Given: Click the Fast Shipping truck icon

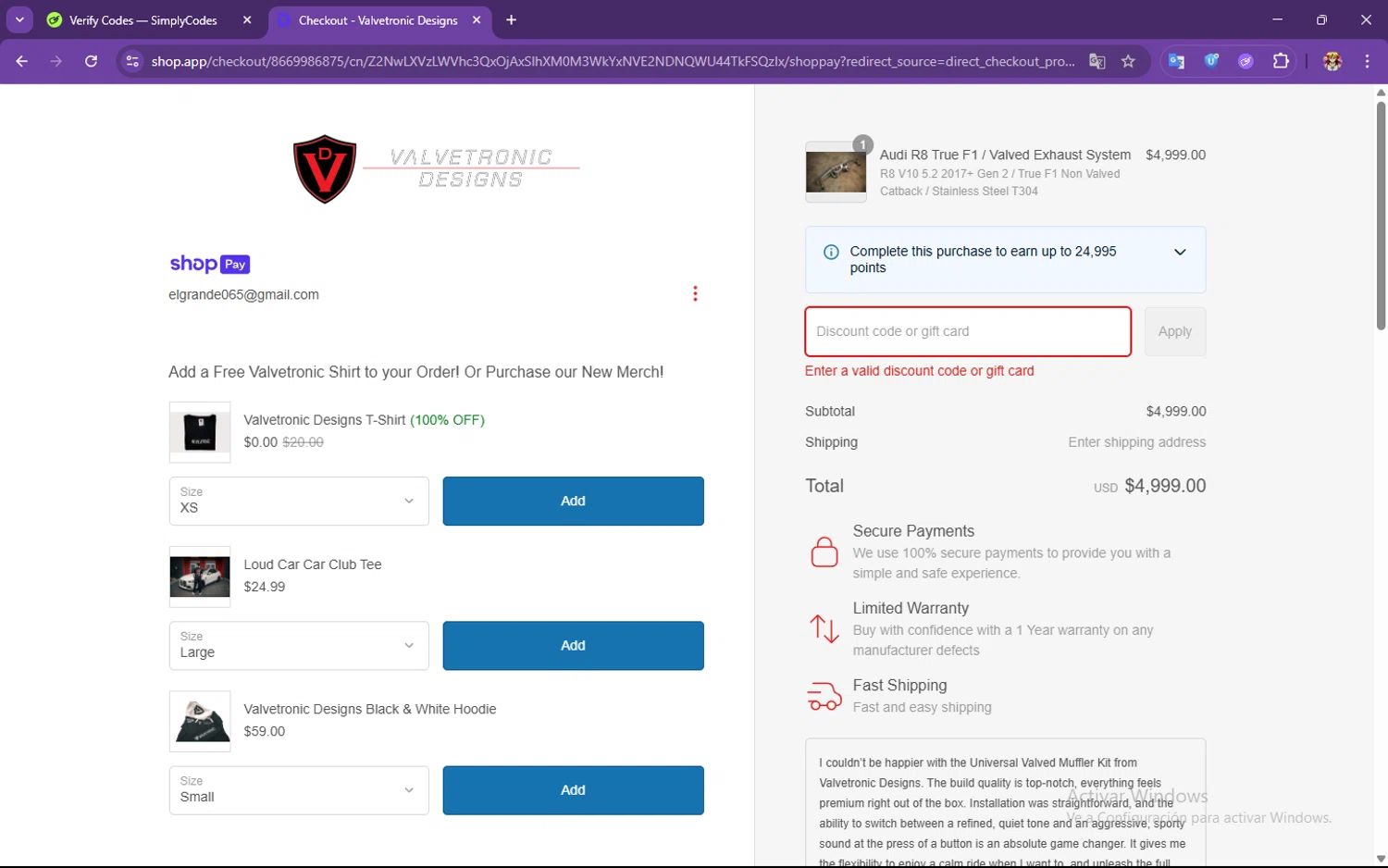Looking at the screenshot, I should coord(824,696).
